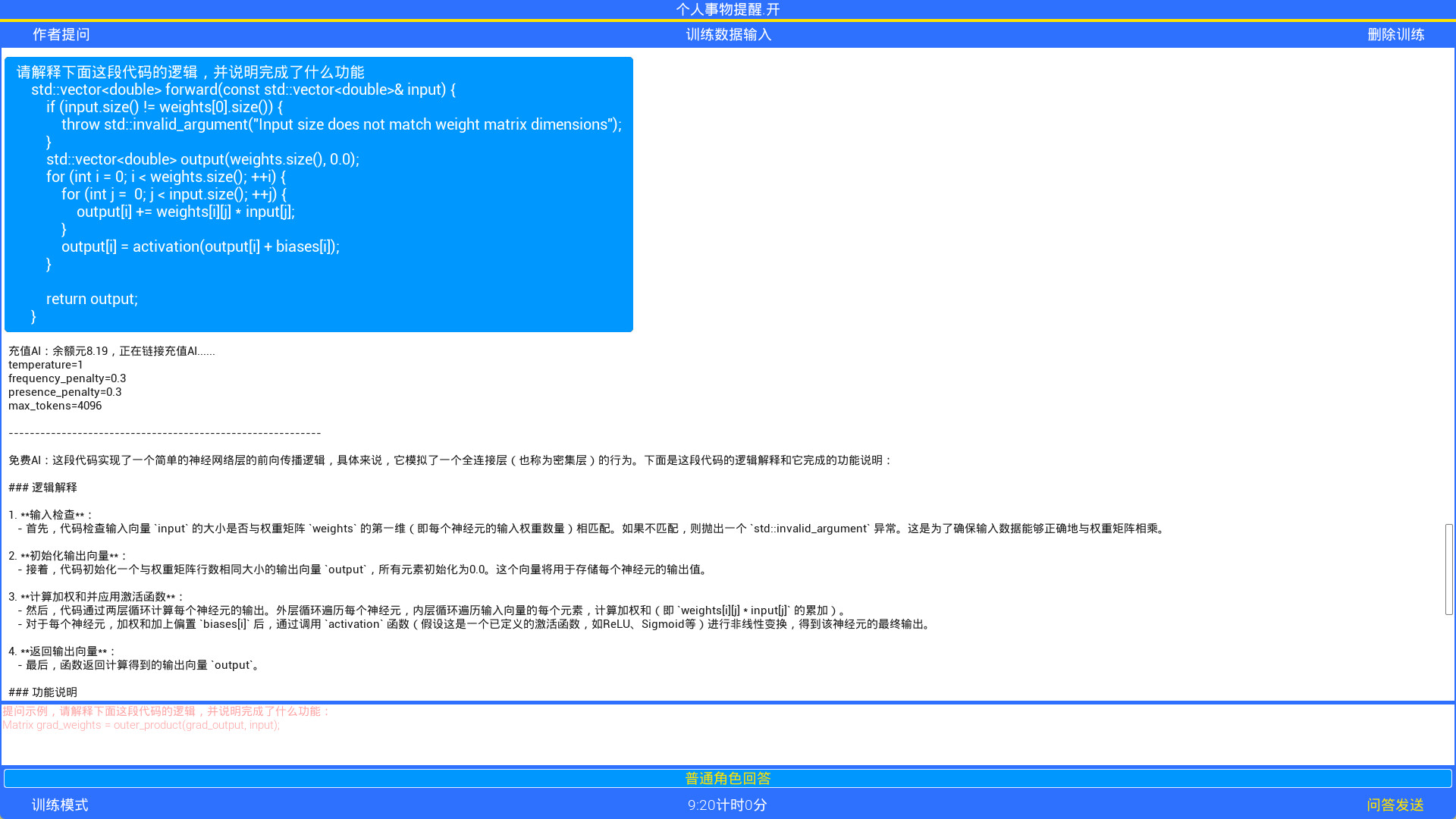Toggle the 个人事物提醒 reminder in title bar
This screenshot has height=819, width=1456.
click(727, 10)
